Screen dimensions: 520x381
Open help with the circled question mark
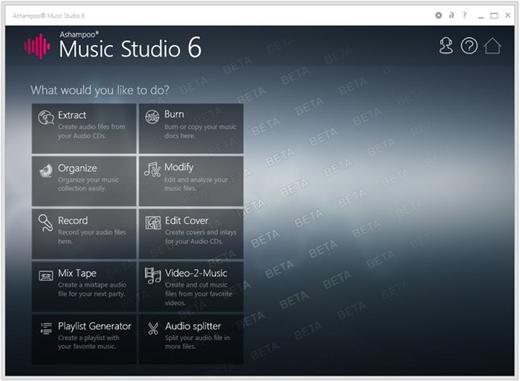469,46
